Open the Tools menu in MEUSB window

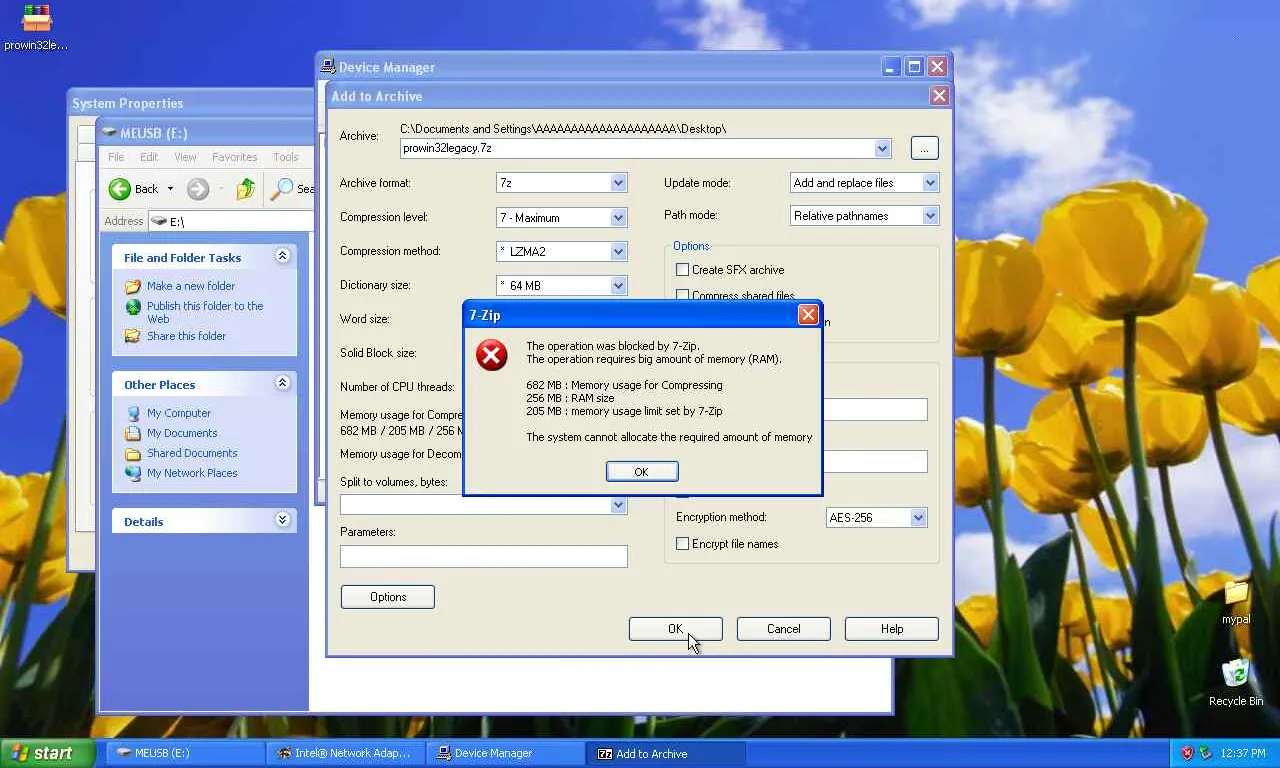pyautogui.click(x=286, y=157)
